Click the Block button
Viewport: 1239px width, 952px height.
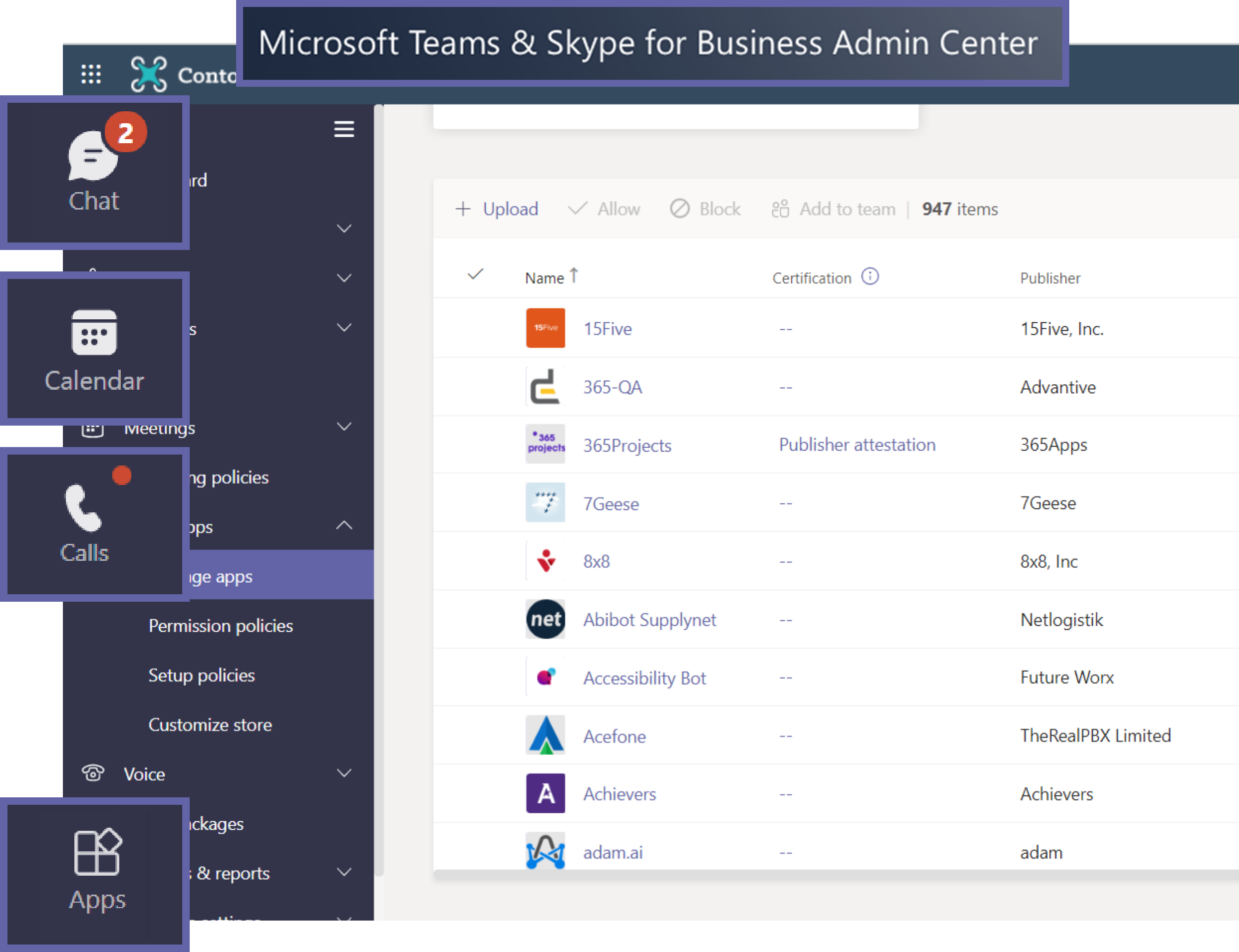tap(705, 209)
